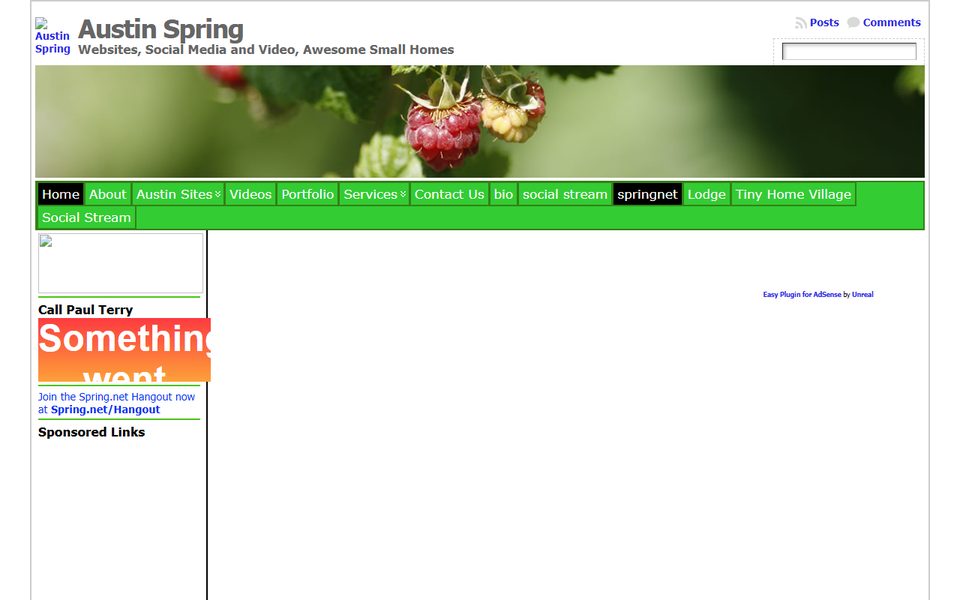
Task: Click the Unreal link under the AdSense notice
Action: point(862,294)
